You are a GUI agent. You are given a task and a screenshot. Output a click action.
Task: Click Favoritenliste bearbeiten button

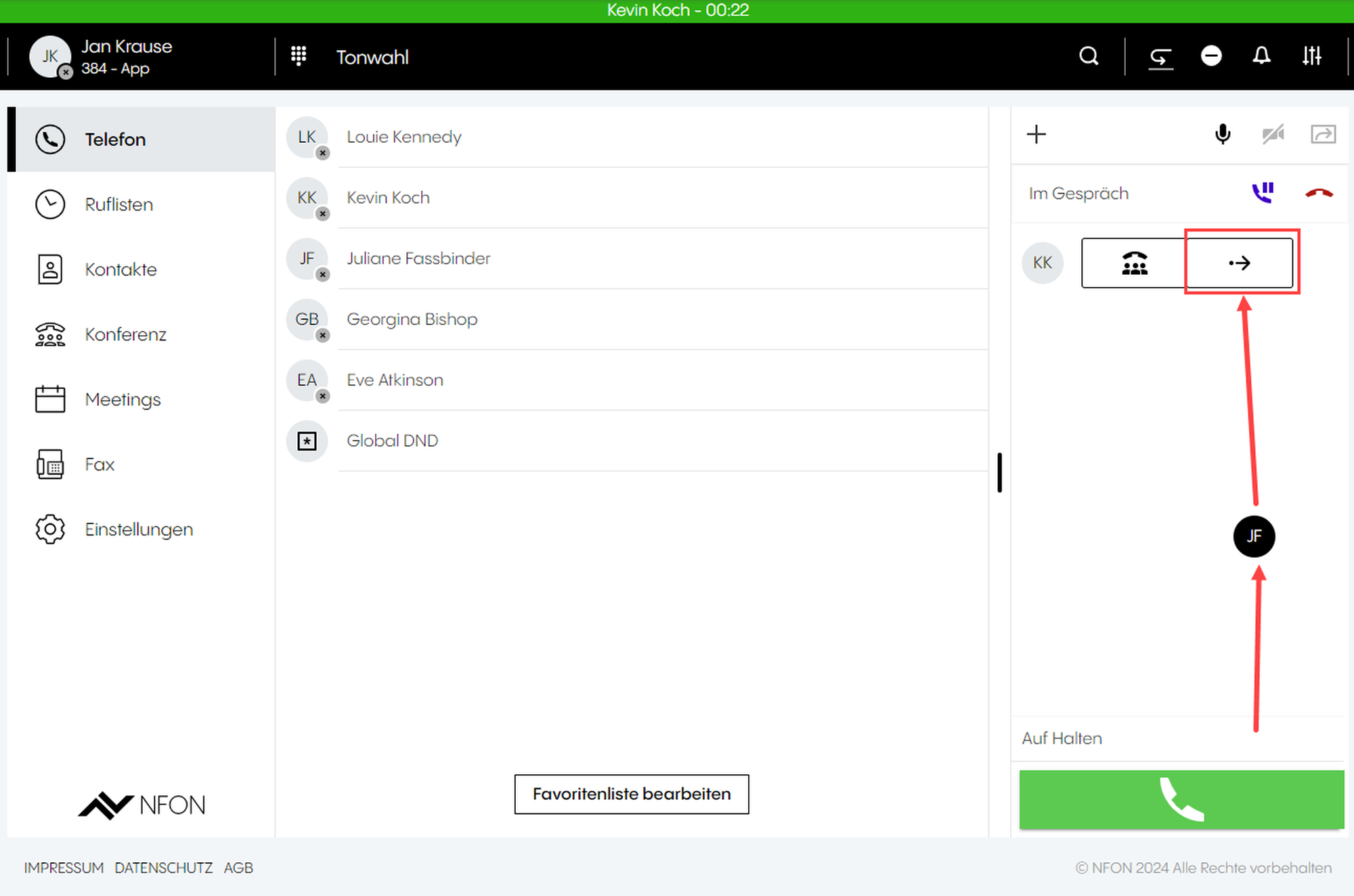click(631, 794)
